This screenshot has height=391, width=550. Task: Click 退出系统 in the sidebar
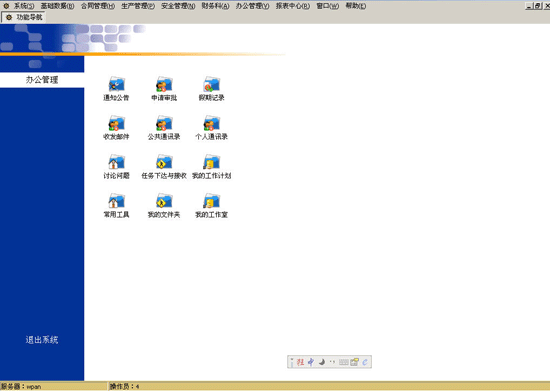click(x=42, y=339)
